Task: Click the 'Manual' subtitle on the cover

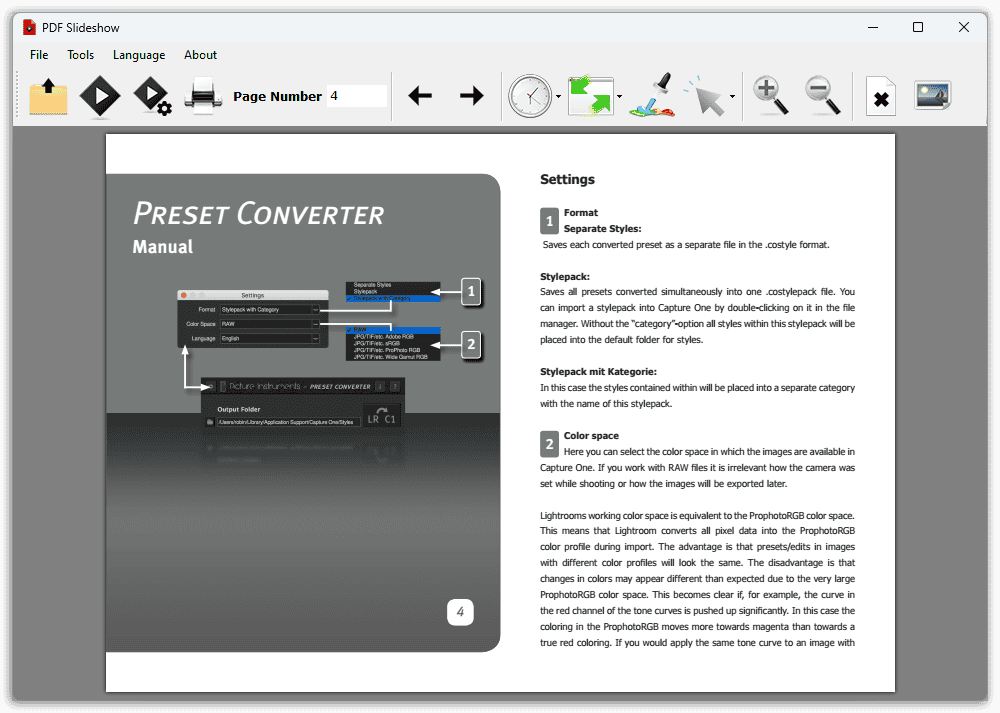Action: (x=163, y=247)
